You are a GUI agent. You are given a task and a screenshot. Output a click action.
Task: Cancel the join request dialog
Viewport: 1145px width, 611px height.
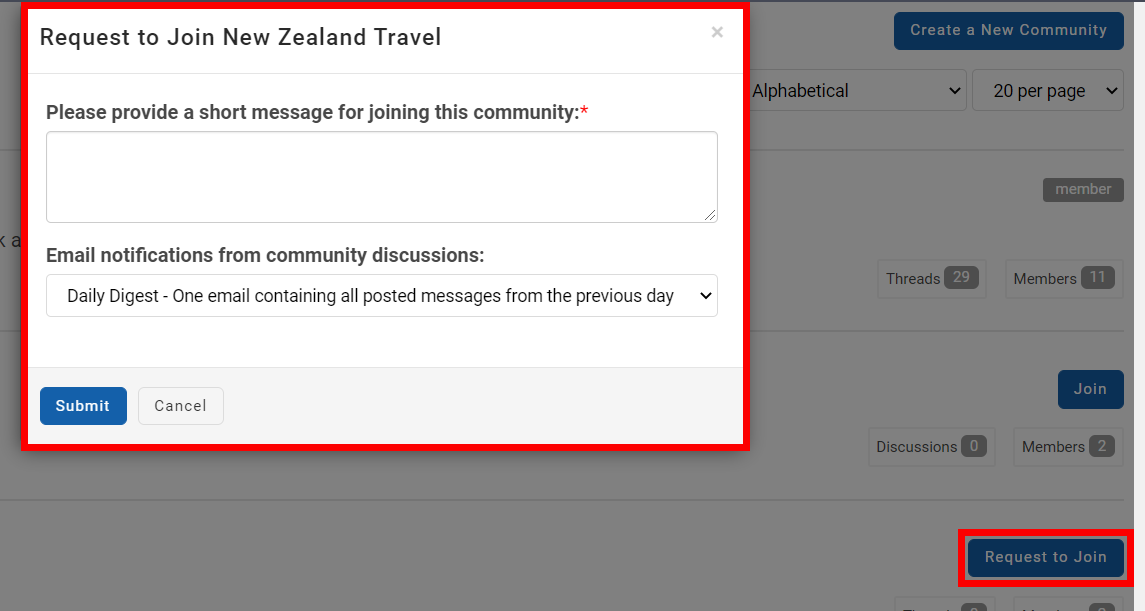click(x=180, y=406)
